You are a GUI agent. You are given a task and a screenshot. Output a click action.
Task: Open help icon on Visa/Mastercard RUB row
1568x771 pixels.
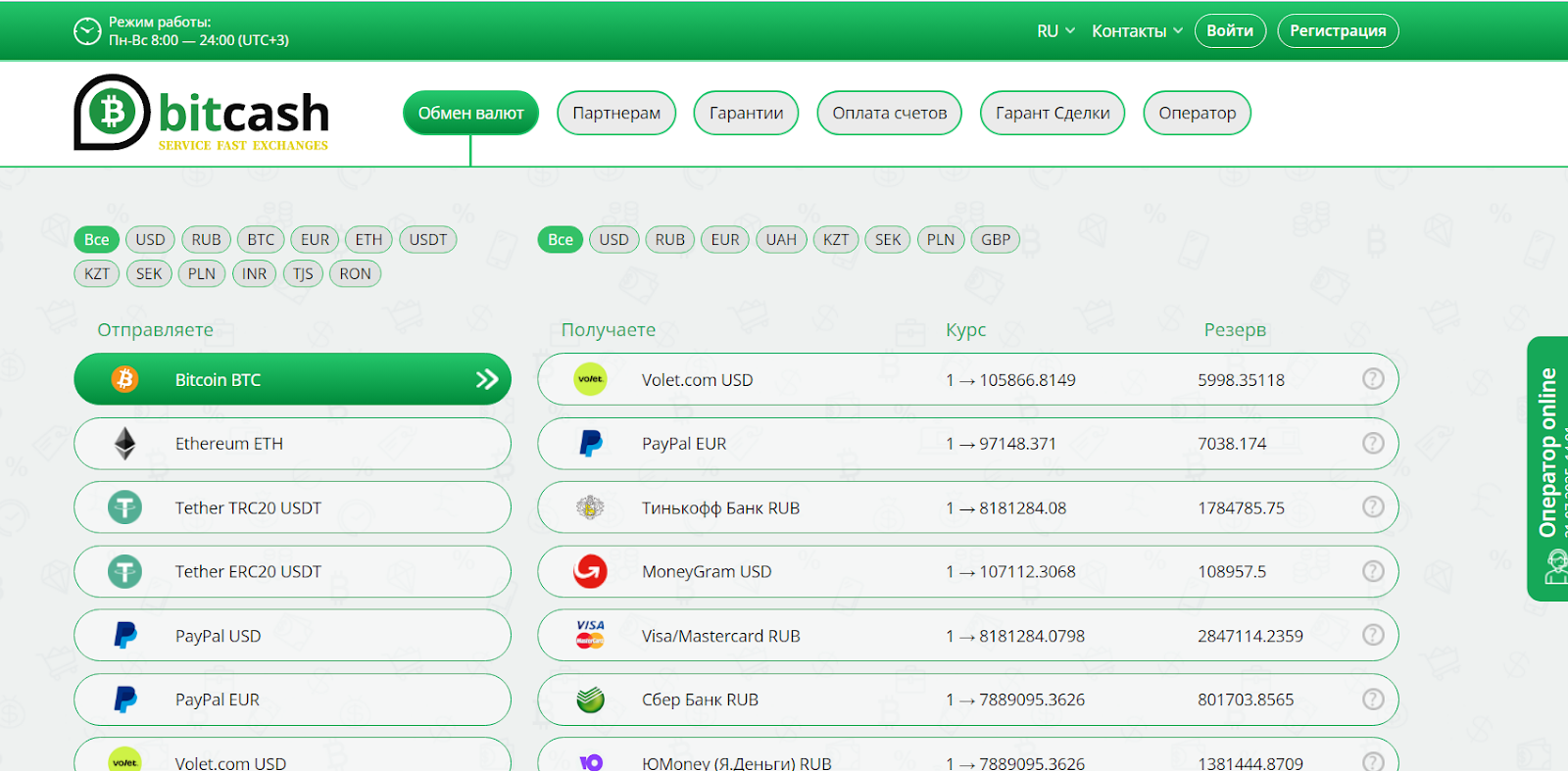(1373, 635)
